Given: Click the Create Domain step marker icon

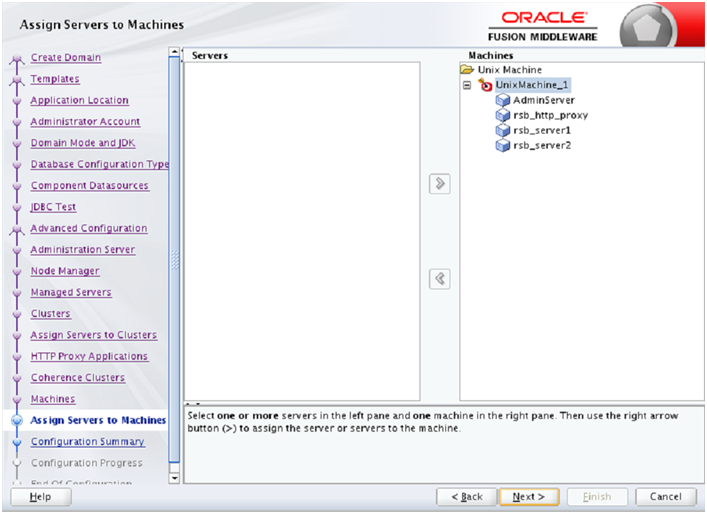Looking at the screenshot, I should 17,59.
